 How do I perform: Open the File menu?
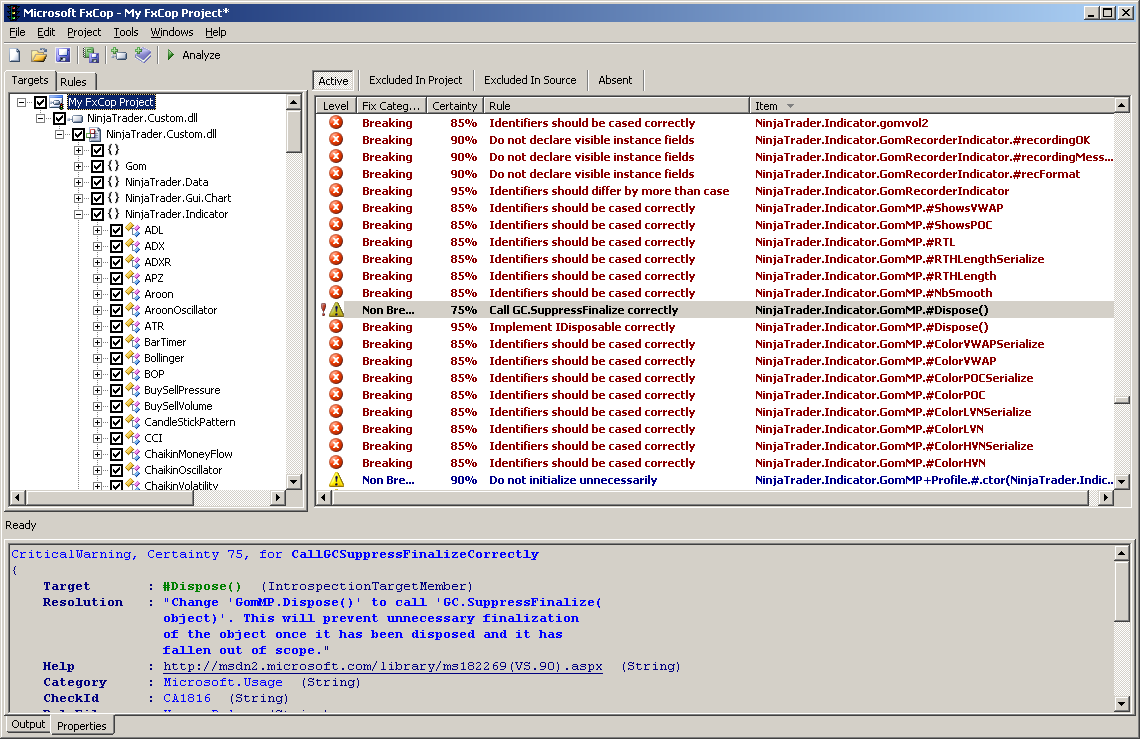pos(17,32)
